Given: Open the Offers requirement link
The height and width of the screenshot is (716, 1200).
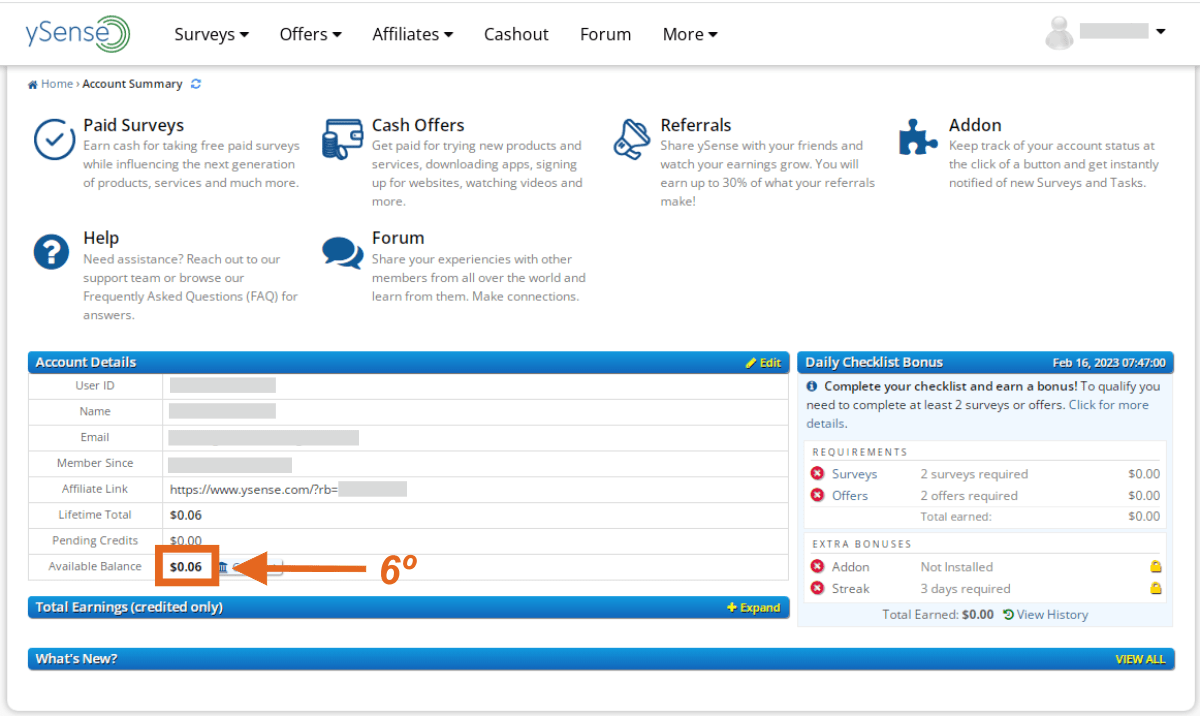Looking at the screenshot, I should pyautogui.click(x=850, y=496).
